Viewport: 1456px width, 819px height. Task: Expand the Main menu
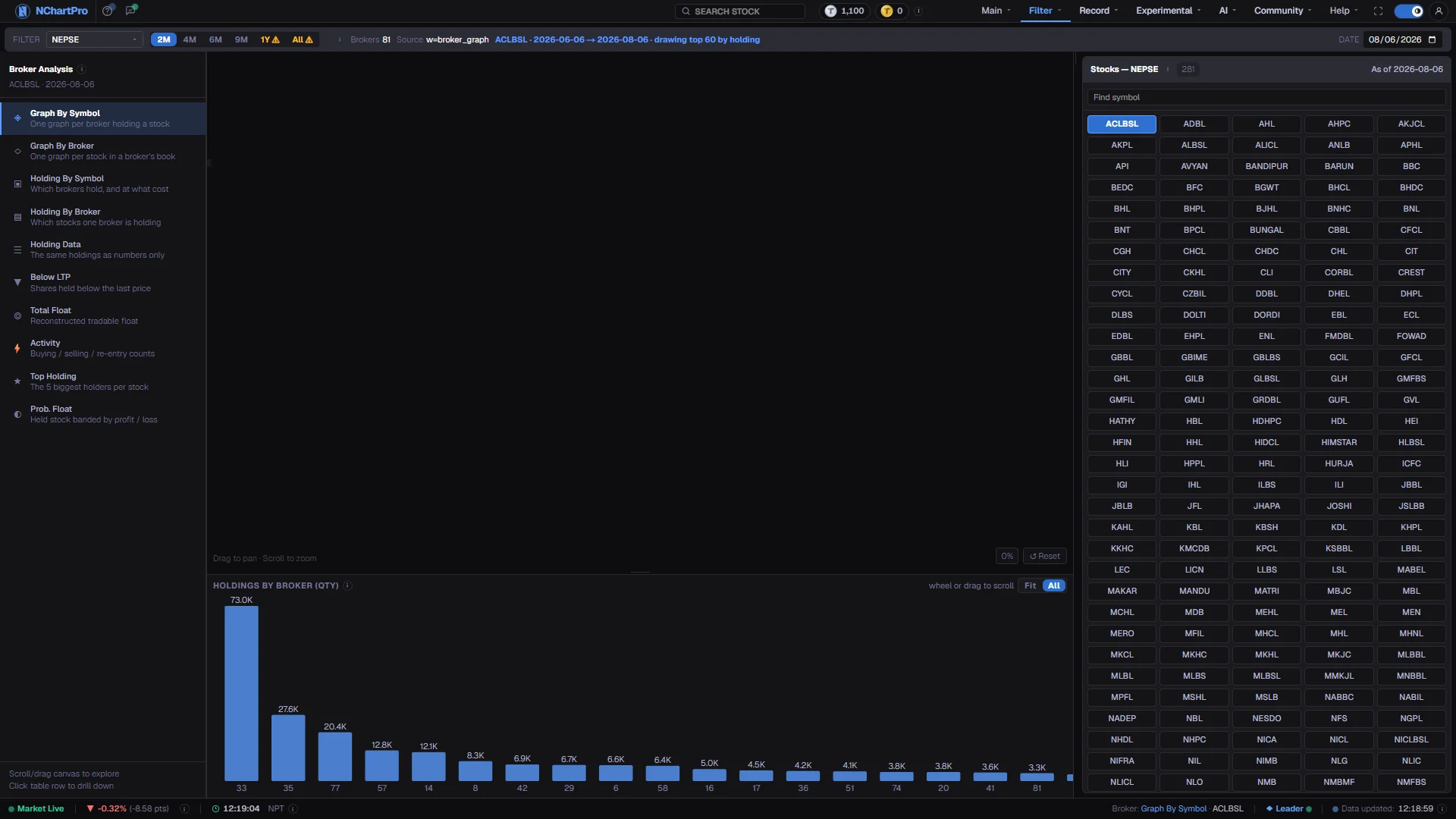tap(996, 11)
